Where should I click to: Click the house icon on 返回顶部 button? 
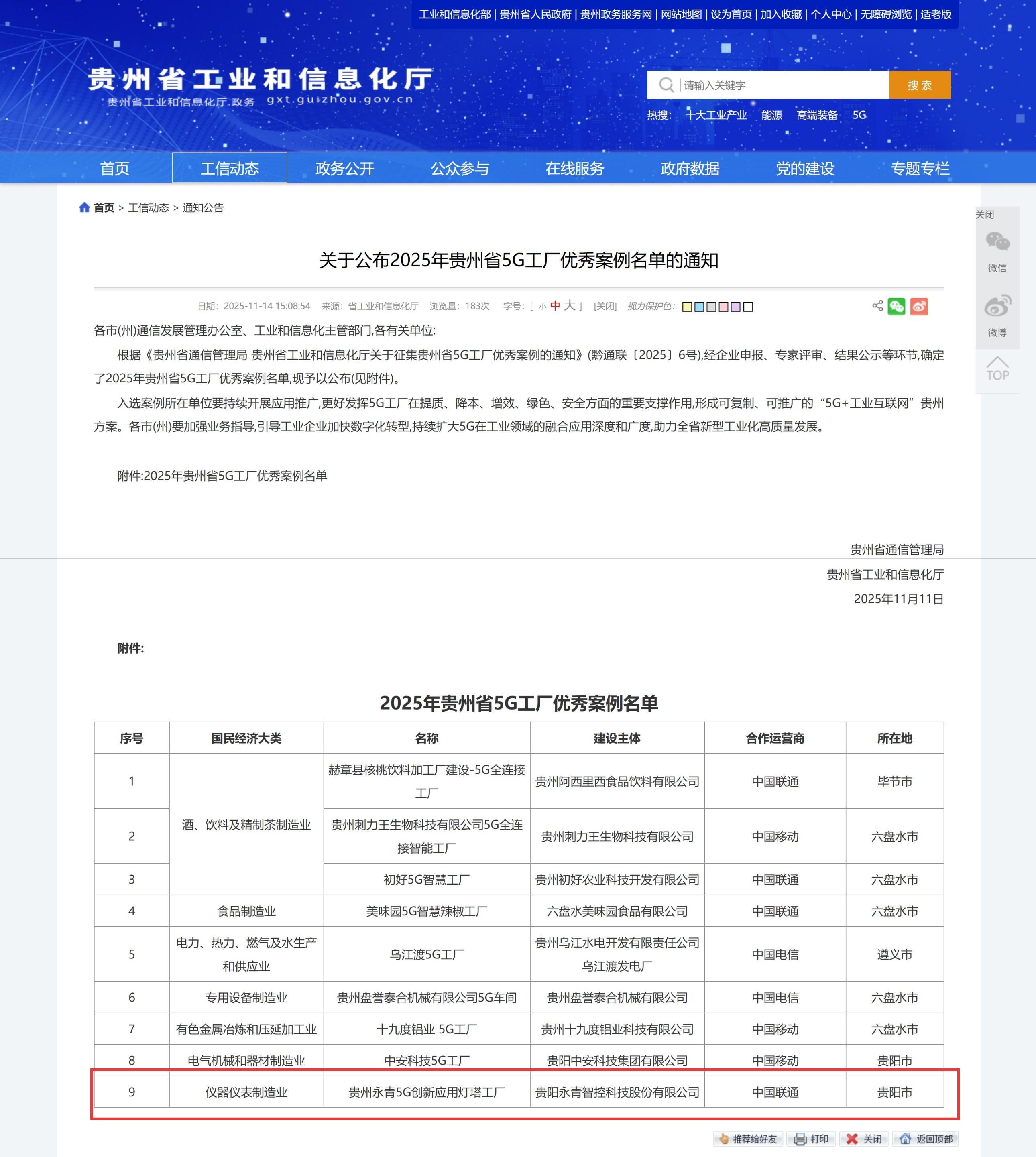(906, 1139)
